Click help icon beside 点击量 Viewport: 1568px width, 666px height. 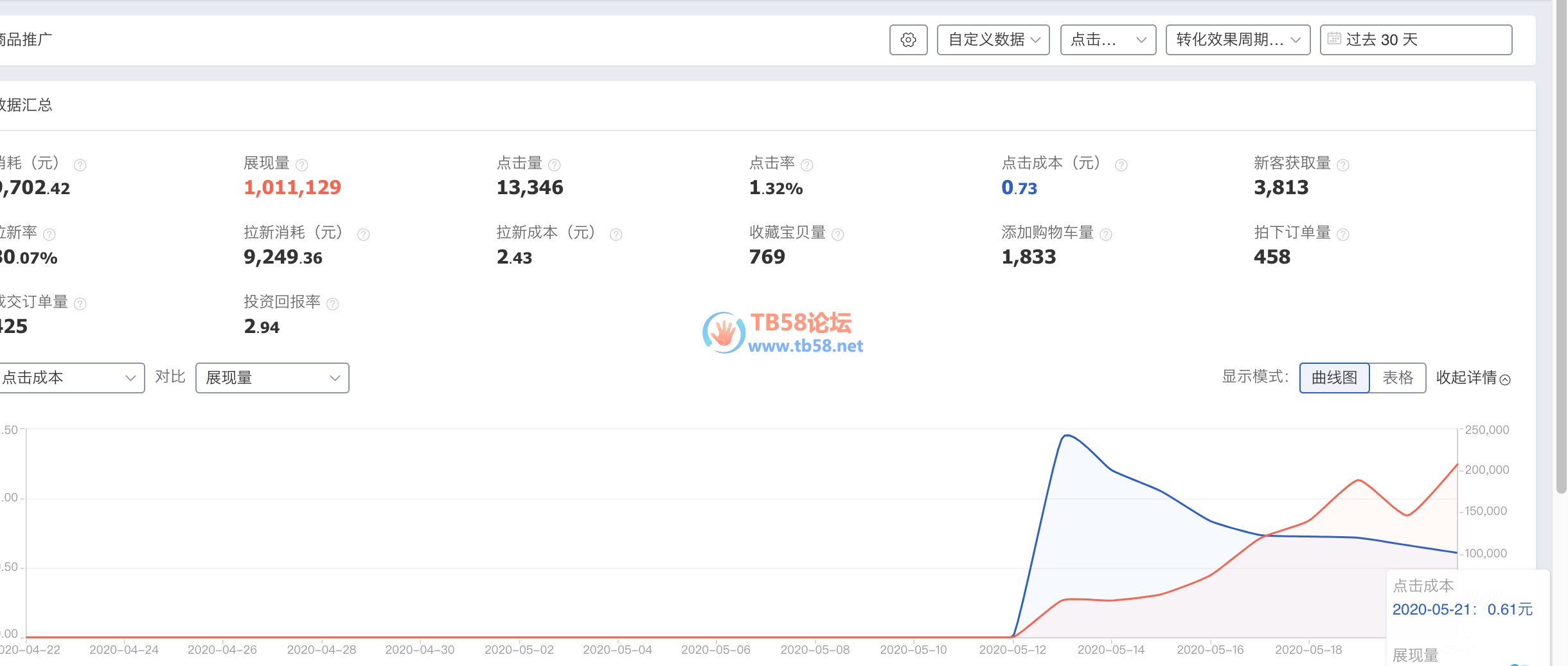(x=555, y=165)
